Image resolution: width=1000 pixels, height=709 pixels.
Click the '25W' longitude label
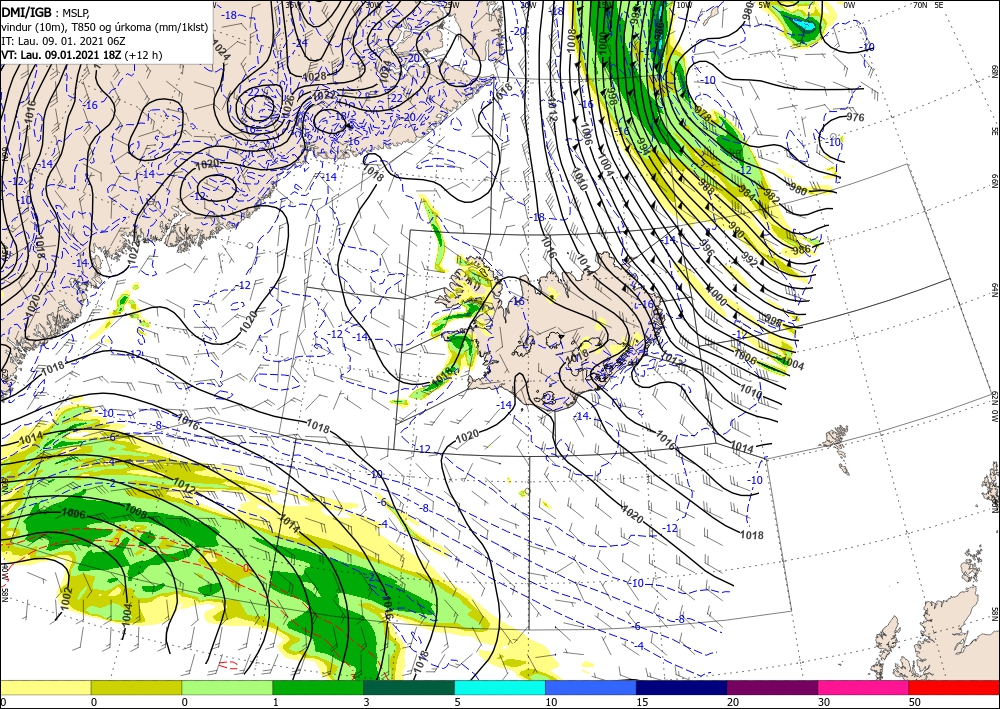coord(450,5)
